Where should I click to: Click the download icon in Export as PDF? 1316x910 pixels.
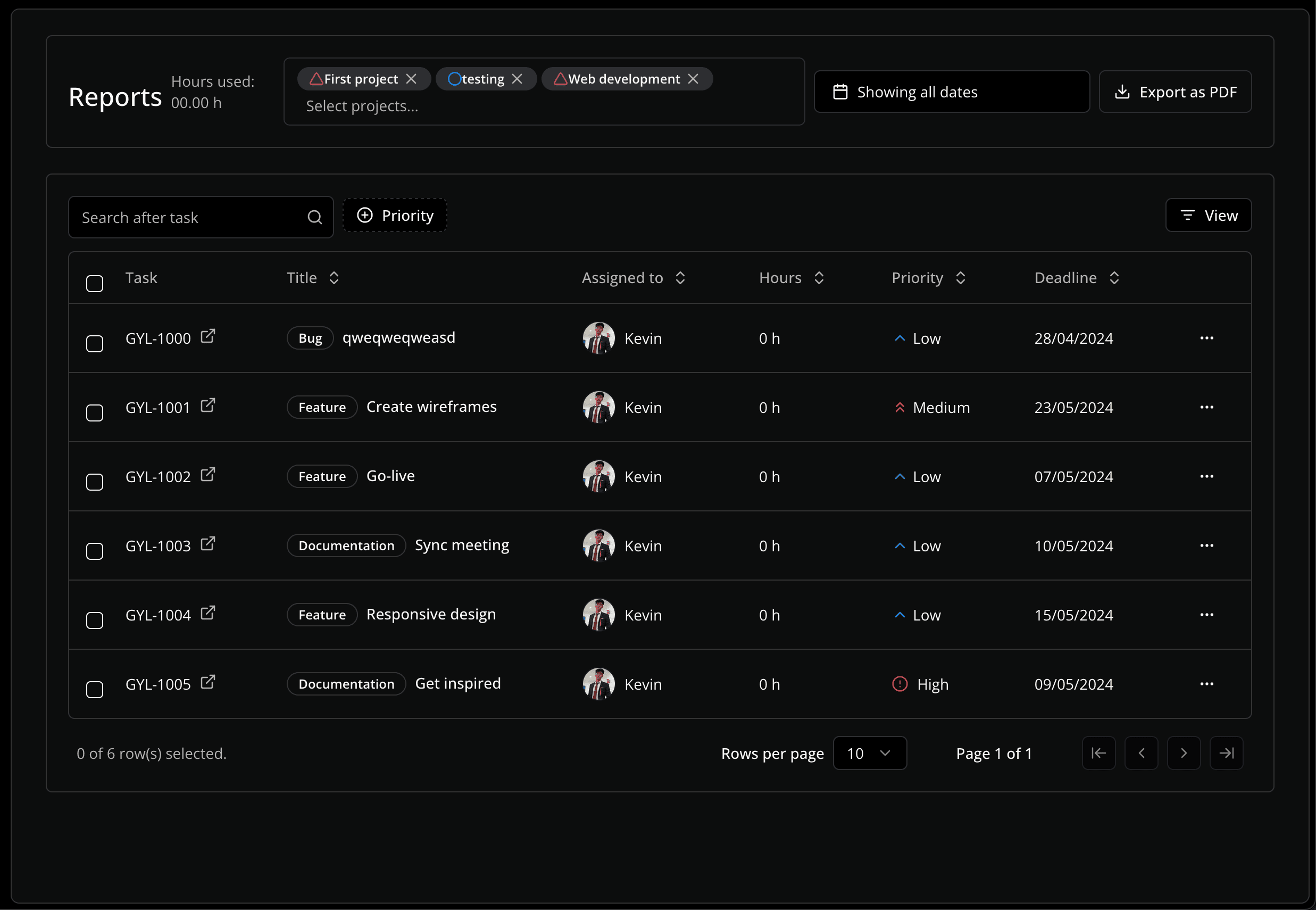pyautogui.click(x=1122, y=91)
